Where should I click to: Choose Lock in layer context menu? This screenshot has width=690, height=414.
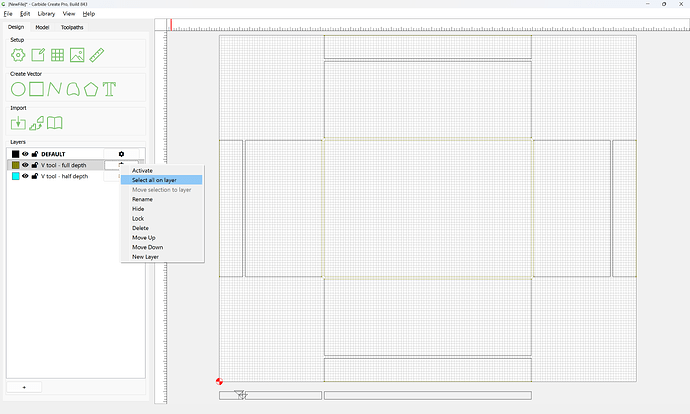click(161, 219)
